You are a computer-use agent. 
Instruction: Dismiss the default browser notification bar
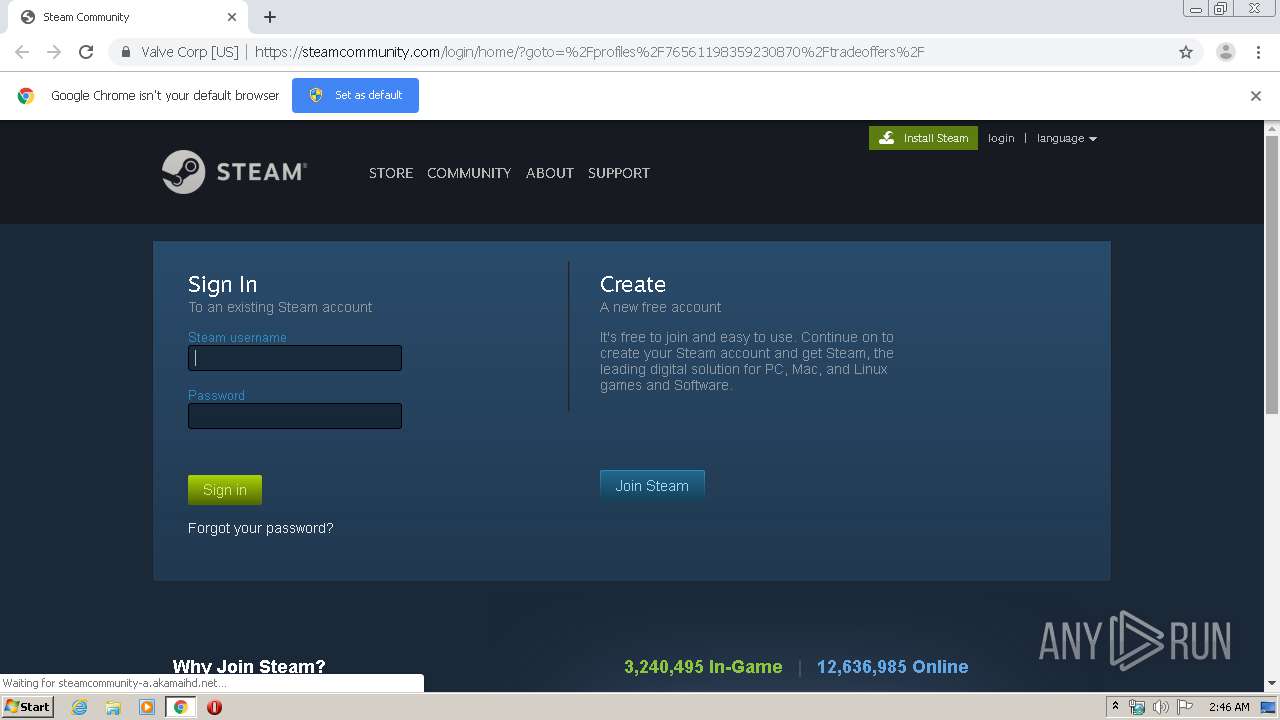1256,96
